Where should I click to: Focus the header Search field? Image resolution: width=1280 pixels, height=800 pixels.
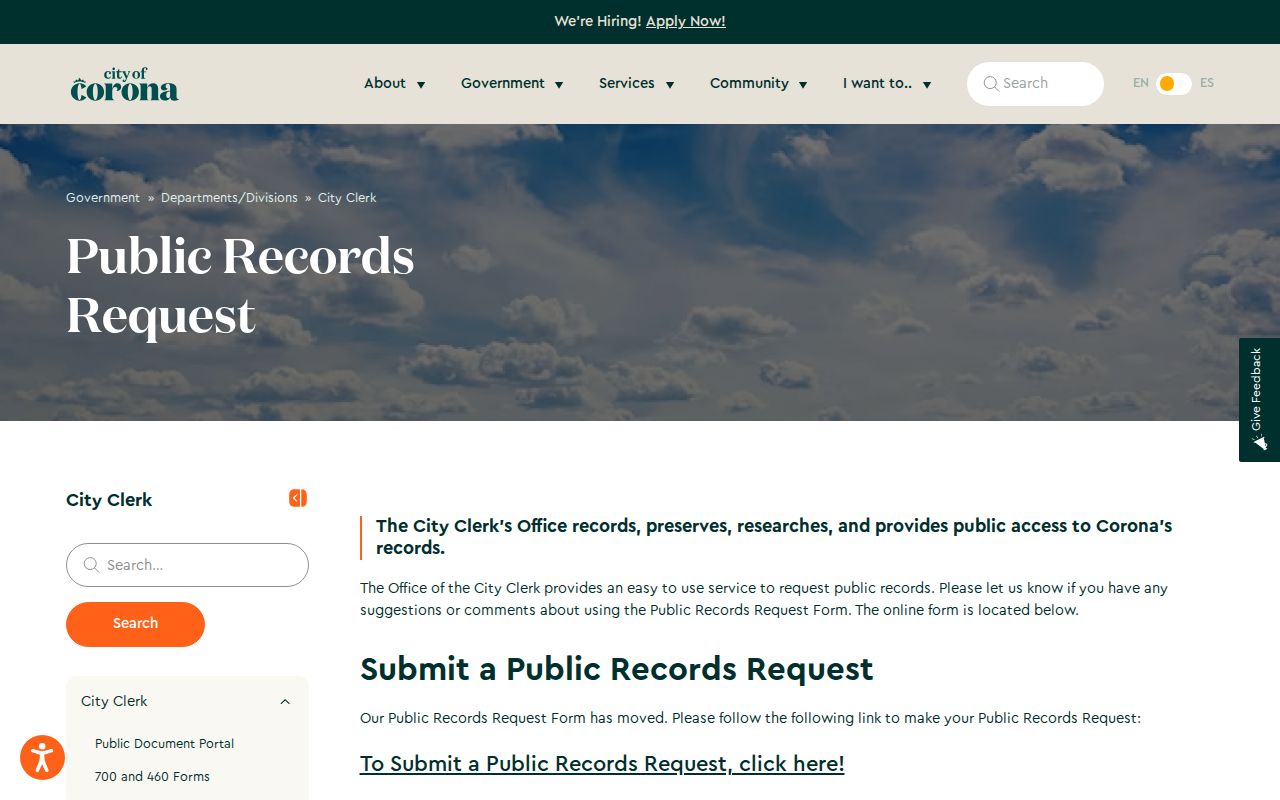coord(1035,84)
